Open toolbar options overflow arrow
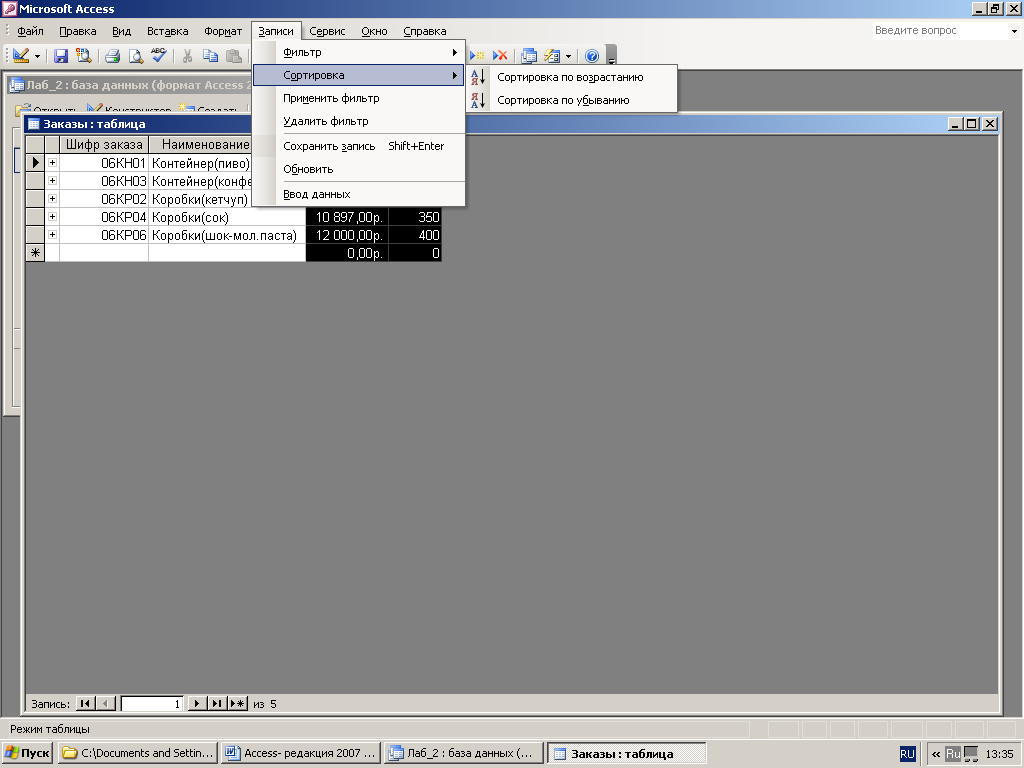This screenshot has width=1024, height=768. pos(611,56)
